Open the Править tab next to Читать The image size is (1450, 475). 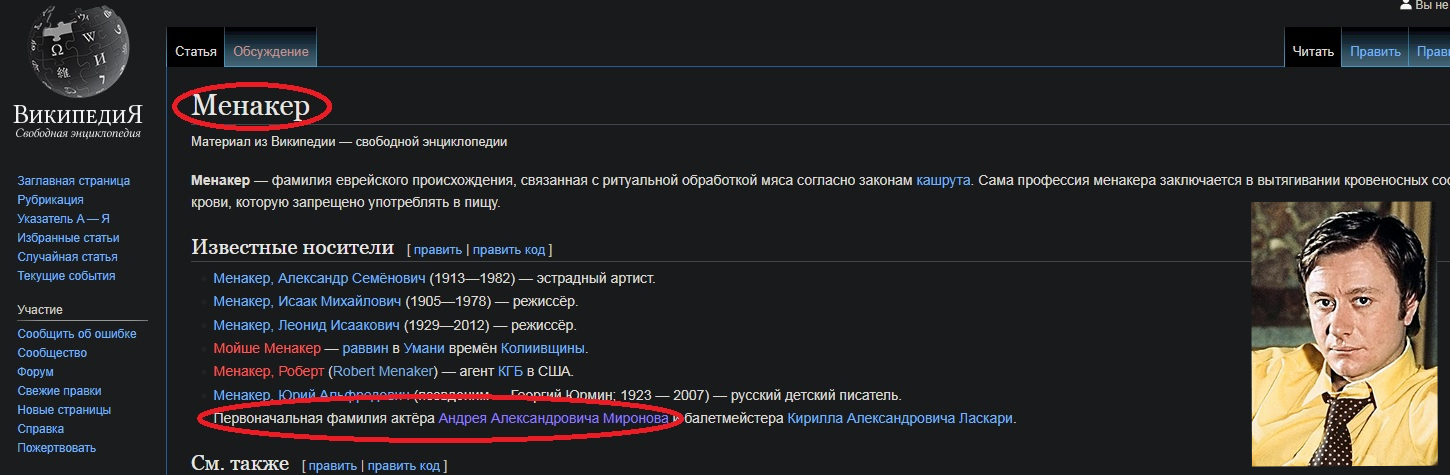click(1374, 51)
